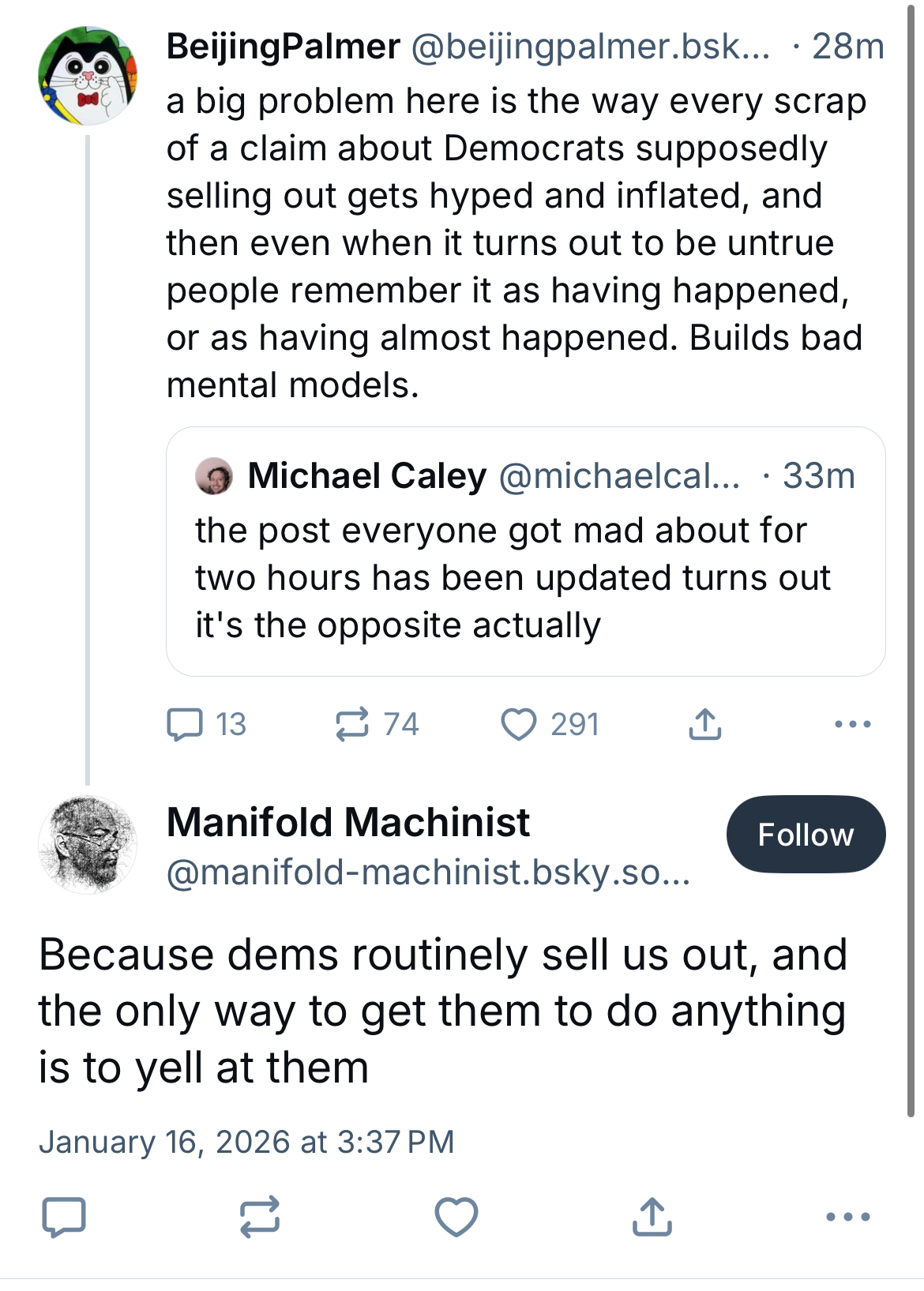Like BeijingPalmer's post with 291 likes
The width and height of the screenshot is (924, 1291).
tap(519, 724)
